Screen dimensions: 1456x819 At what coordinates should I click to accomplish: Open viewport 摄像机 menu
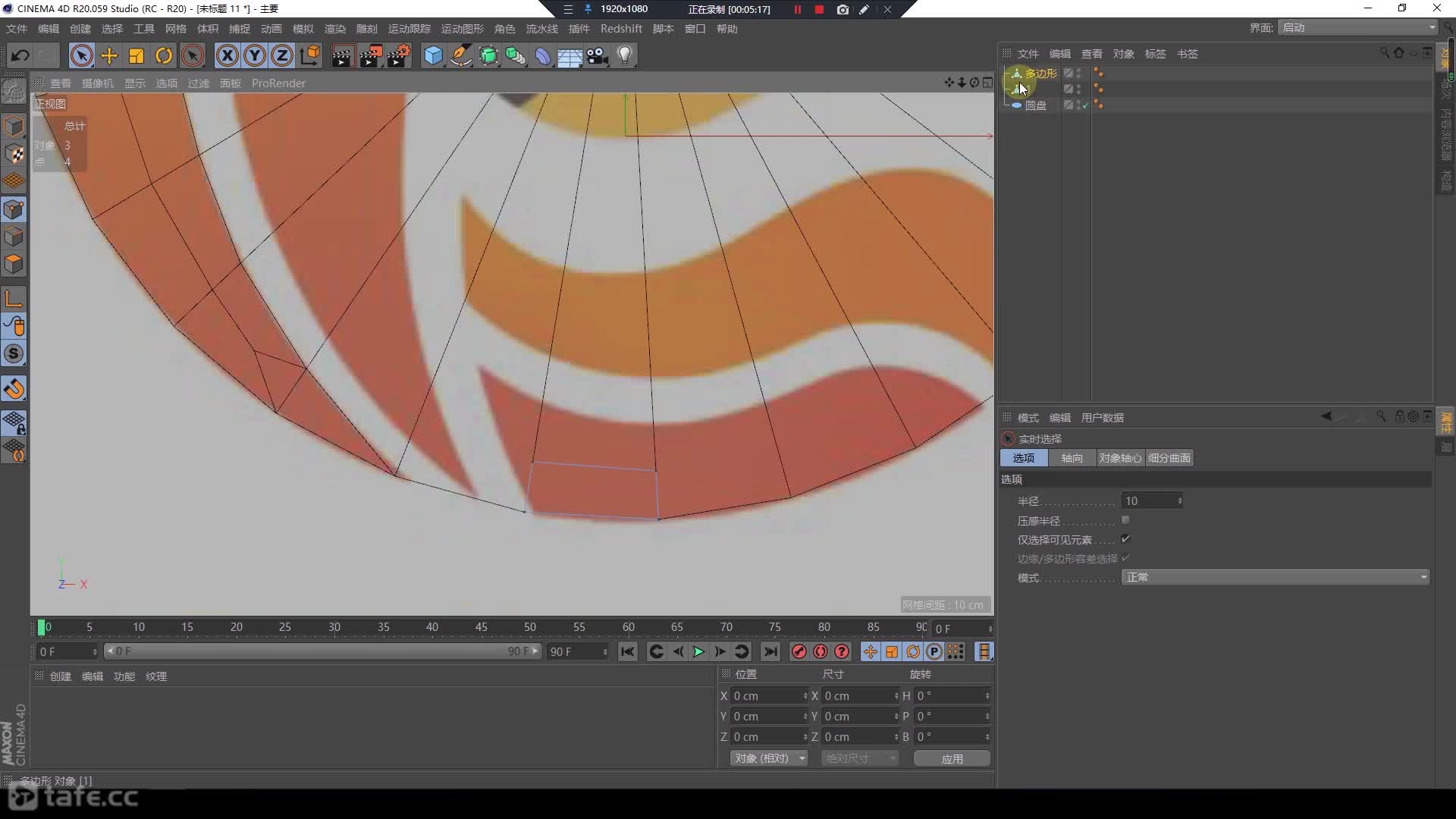coord(97,83)
